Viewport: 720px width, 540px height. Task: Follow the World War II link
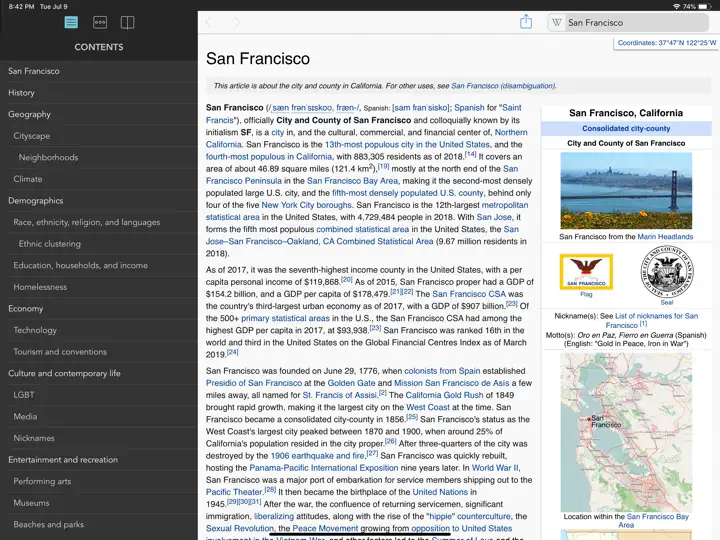(495, 468)
